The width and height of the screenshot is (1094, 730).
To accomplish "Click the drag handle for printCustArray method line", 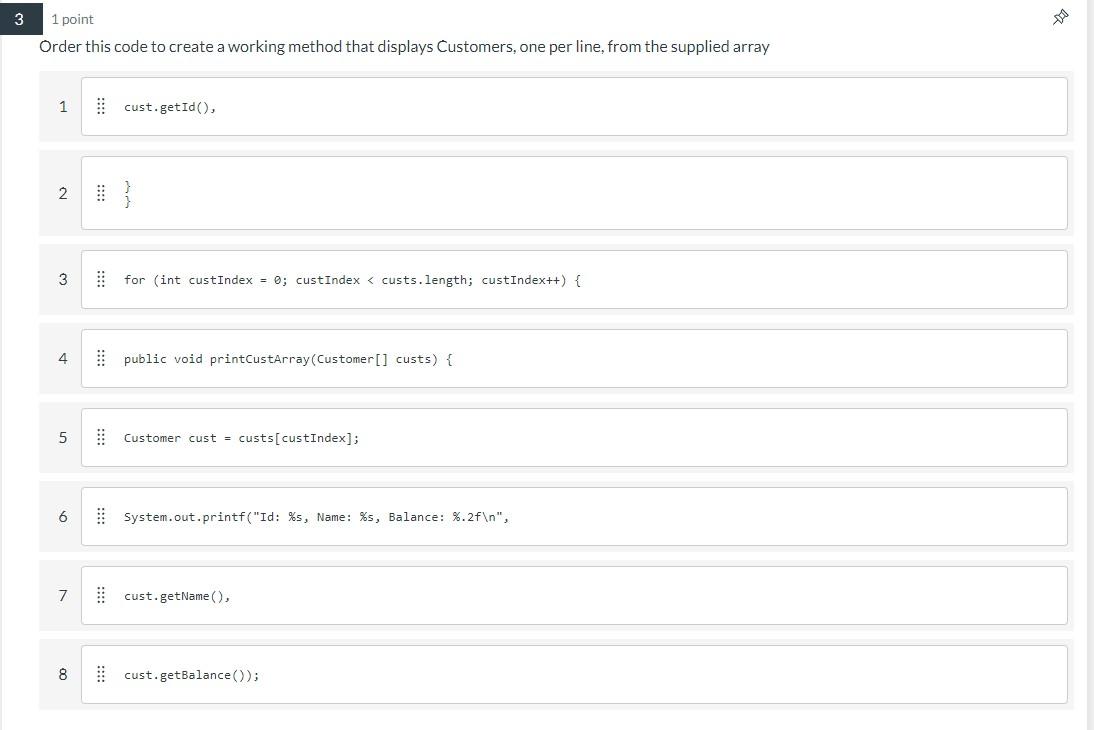I will [x=100, y=358].
